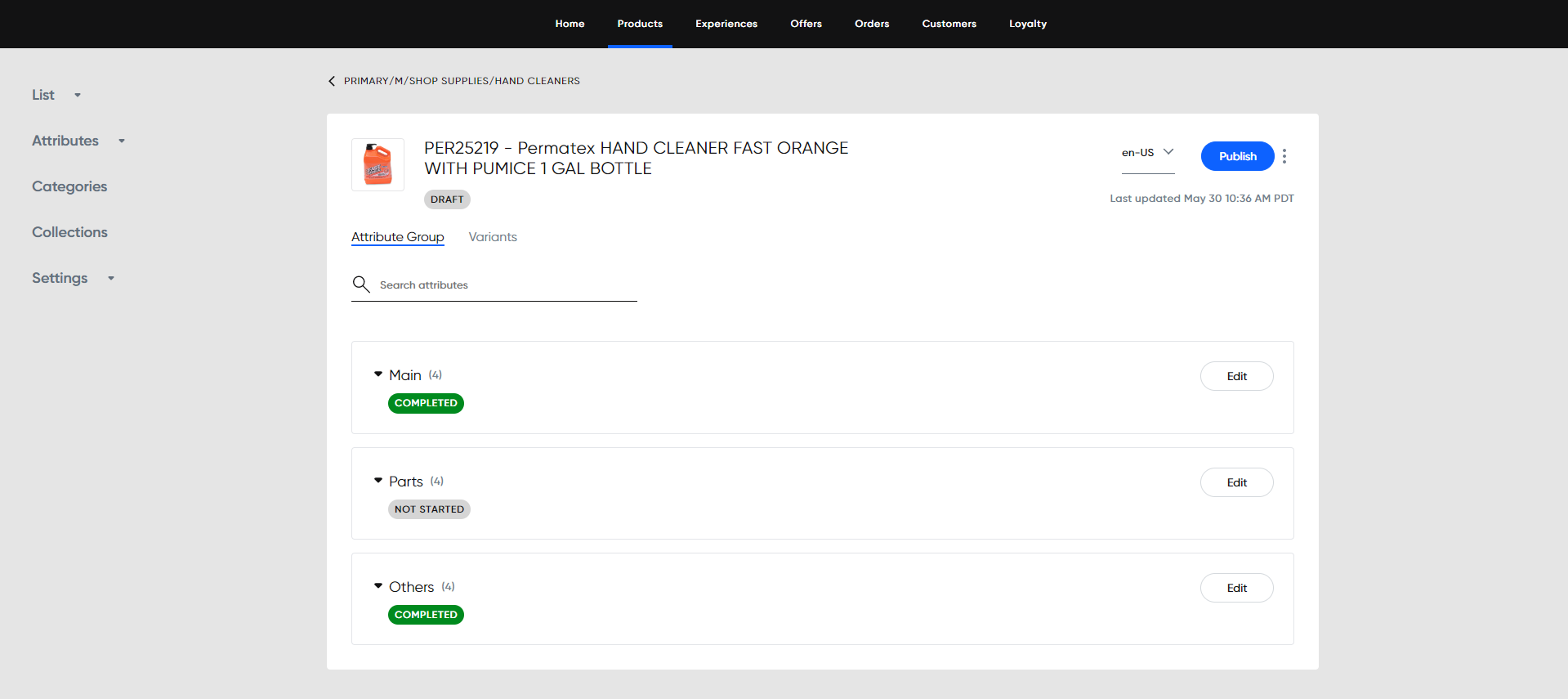This screenshot has width=1568, height=699.
Task: Open Attributes in the sidebar
Action: click(65, 141)
